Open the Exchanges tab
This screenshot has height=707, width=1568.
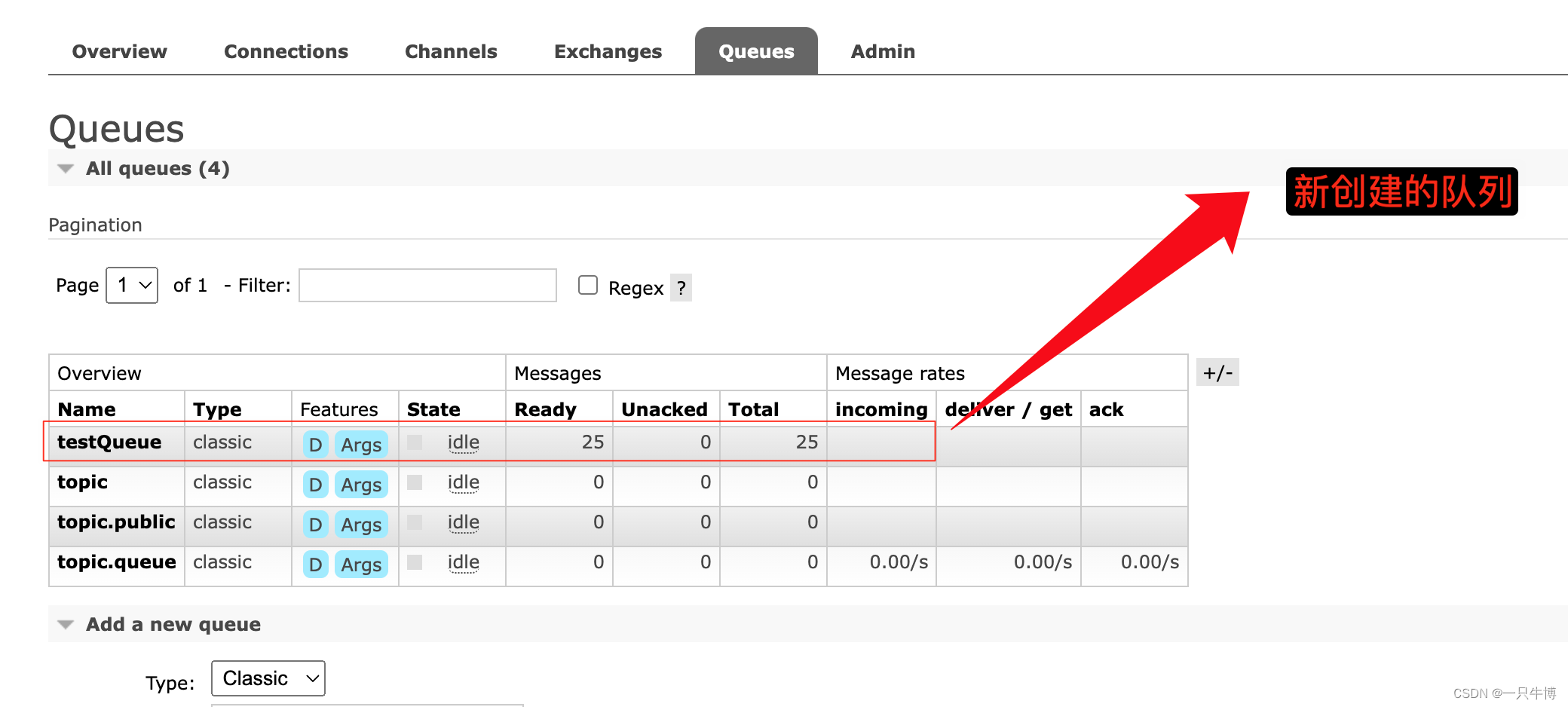[x=608, y=51]
